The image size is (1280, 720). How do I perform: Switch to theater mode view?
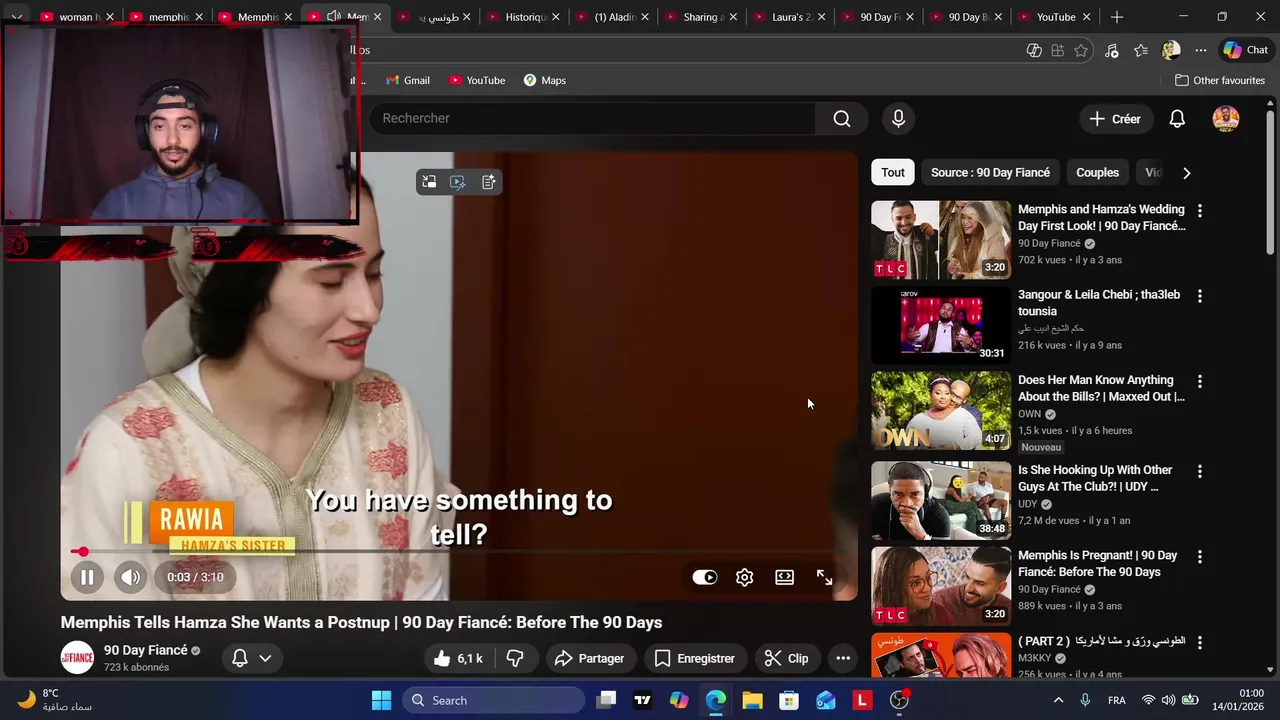click(785, 577)
